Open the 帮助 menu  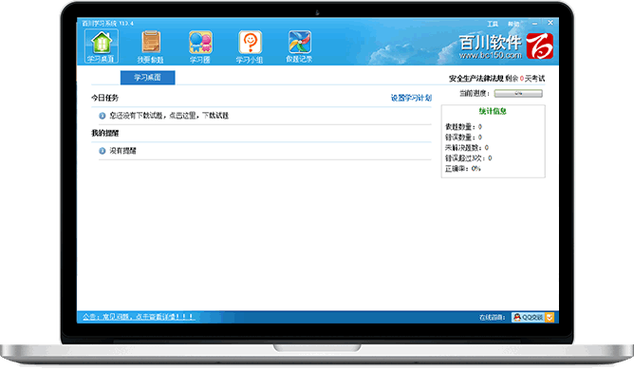[514, 24]
